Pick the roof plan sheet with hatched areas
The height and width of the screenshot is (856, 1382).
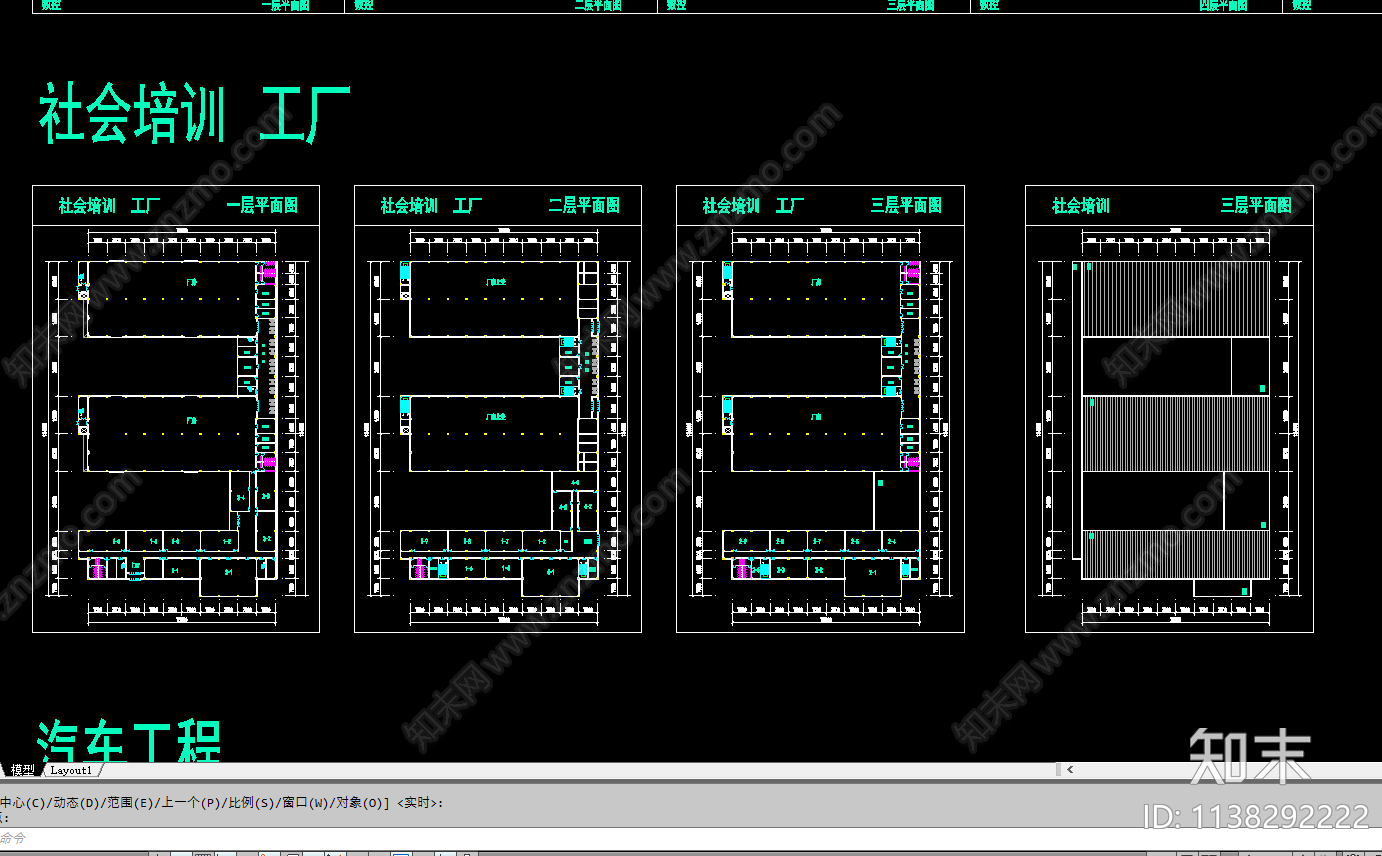pos(1169,409)
